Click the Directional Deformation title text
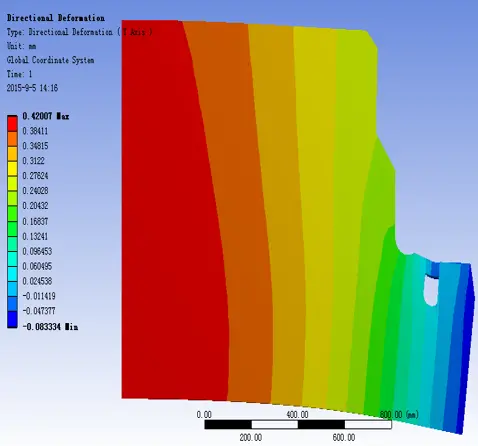Screen dimensions: 478x446 click(56, 18)
